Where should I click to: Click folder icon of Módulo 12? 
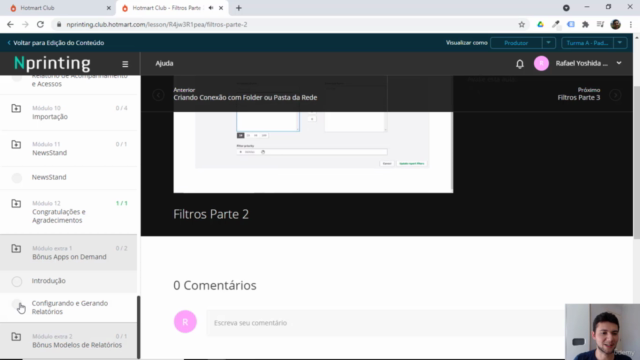(16, 203)
